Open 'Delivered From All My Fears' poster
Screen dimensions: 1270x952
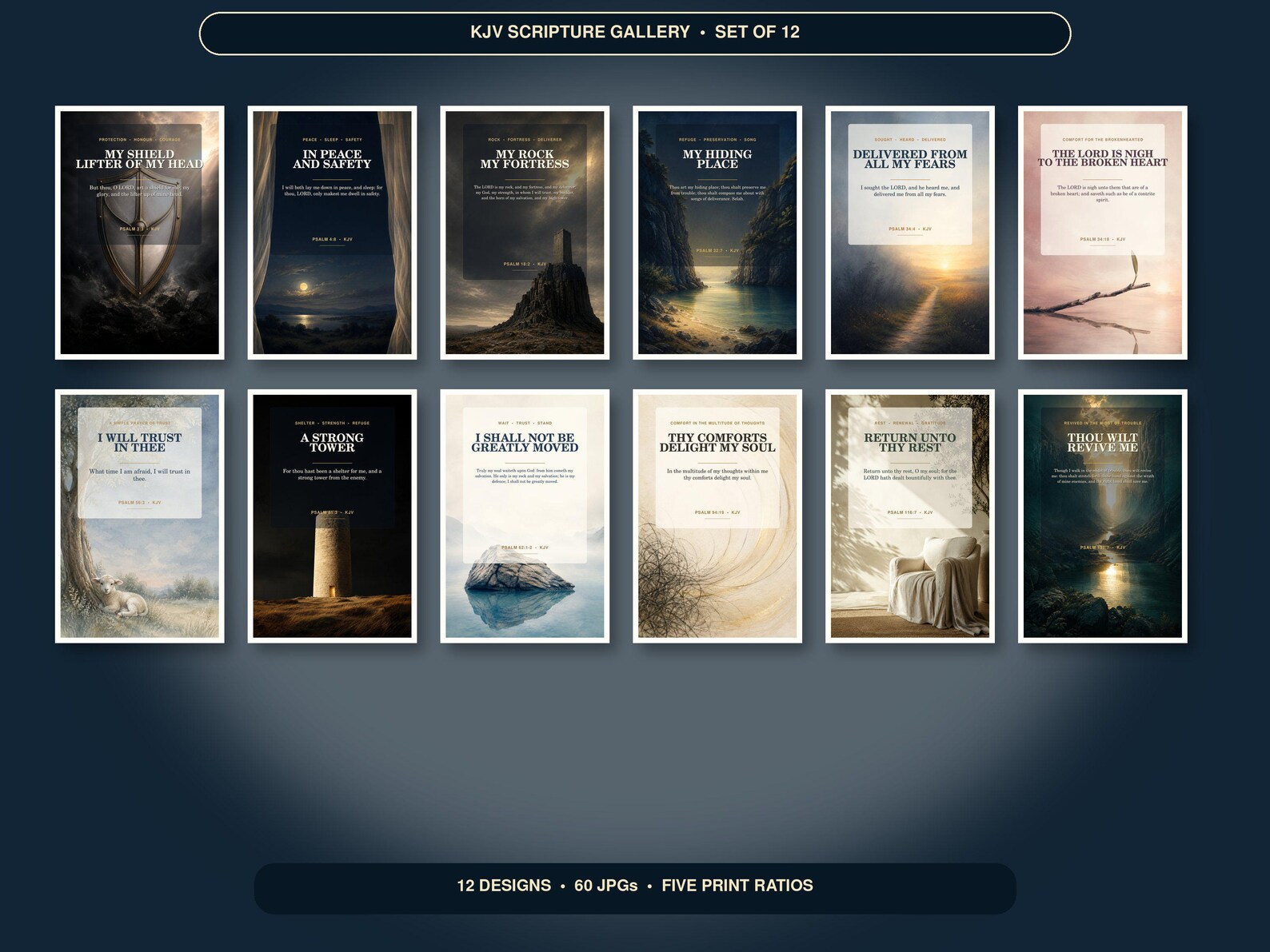tap(910, 233)
